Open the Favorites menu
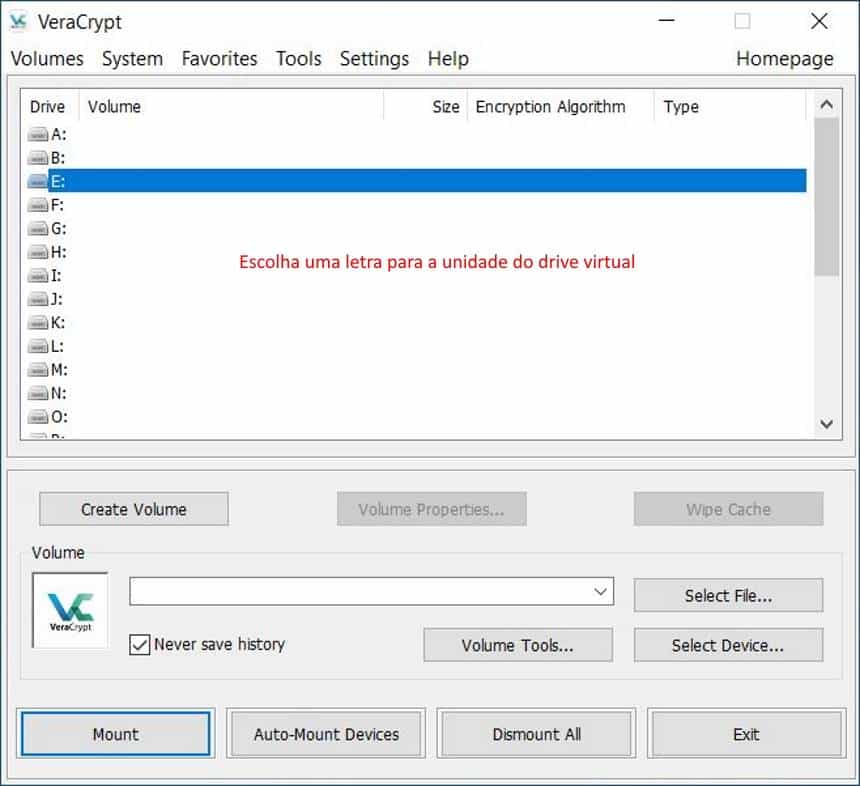 [x=219, y=59]
